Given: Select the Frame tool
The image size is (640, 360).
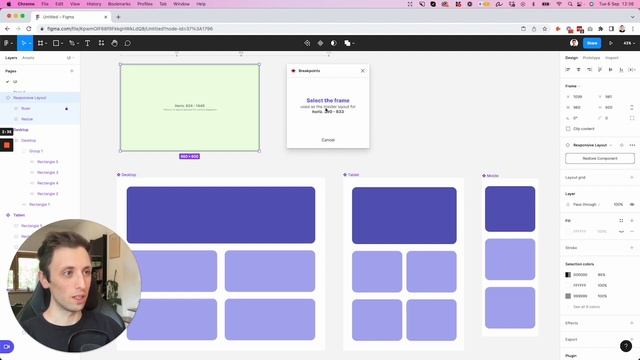Looking at the screenshot, I should 40,43.
